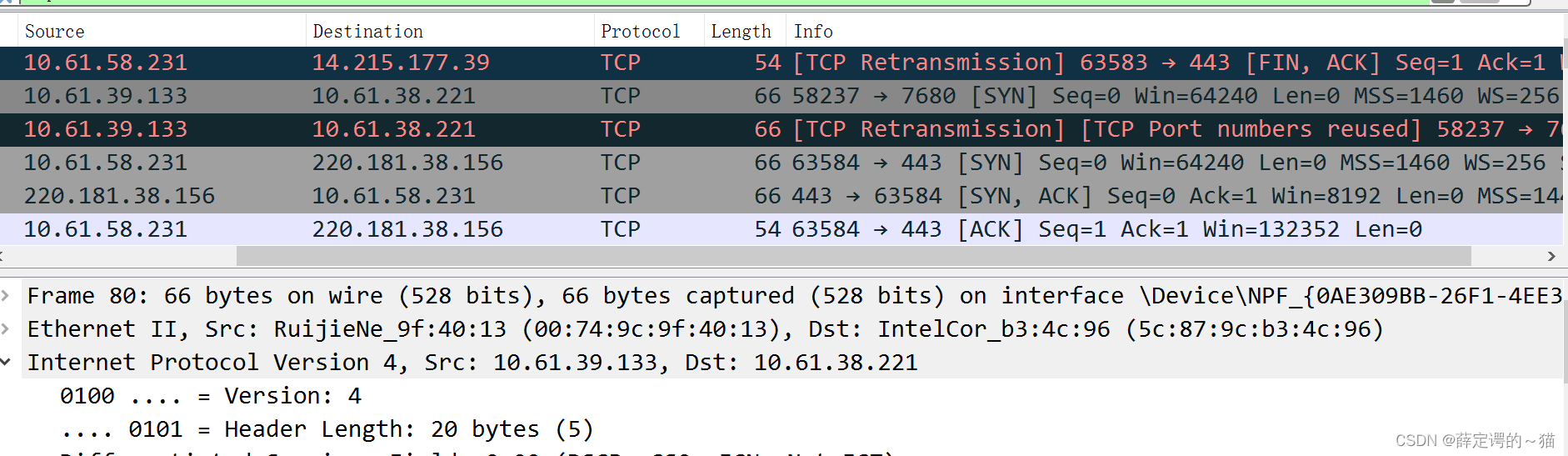Sort packets by the Protocol column header
This screenshot has width=1568, height=456.
[x=649, y=32]
